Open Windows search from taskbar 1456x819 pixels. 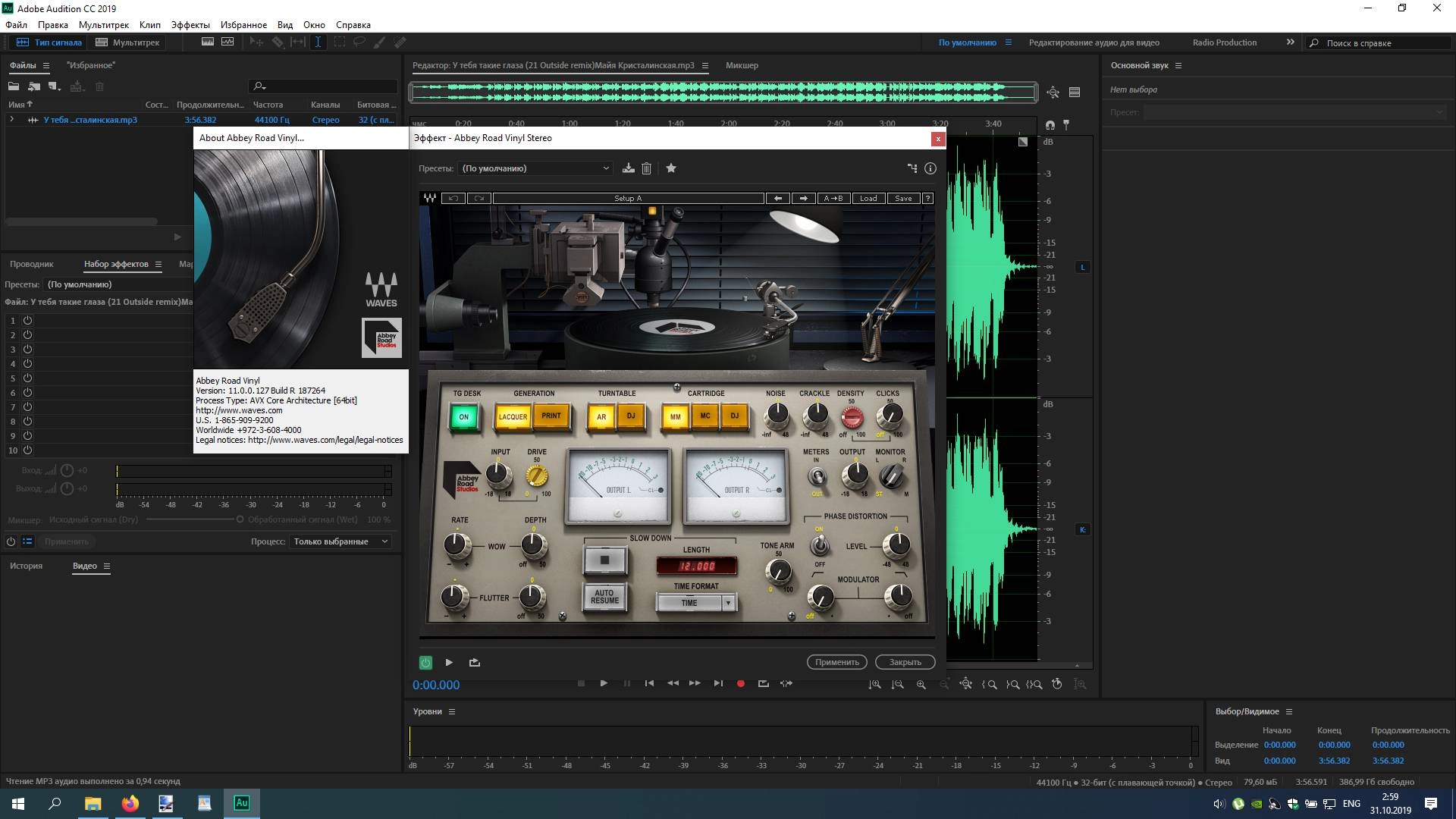tap(55, 803)
